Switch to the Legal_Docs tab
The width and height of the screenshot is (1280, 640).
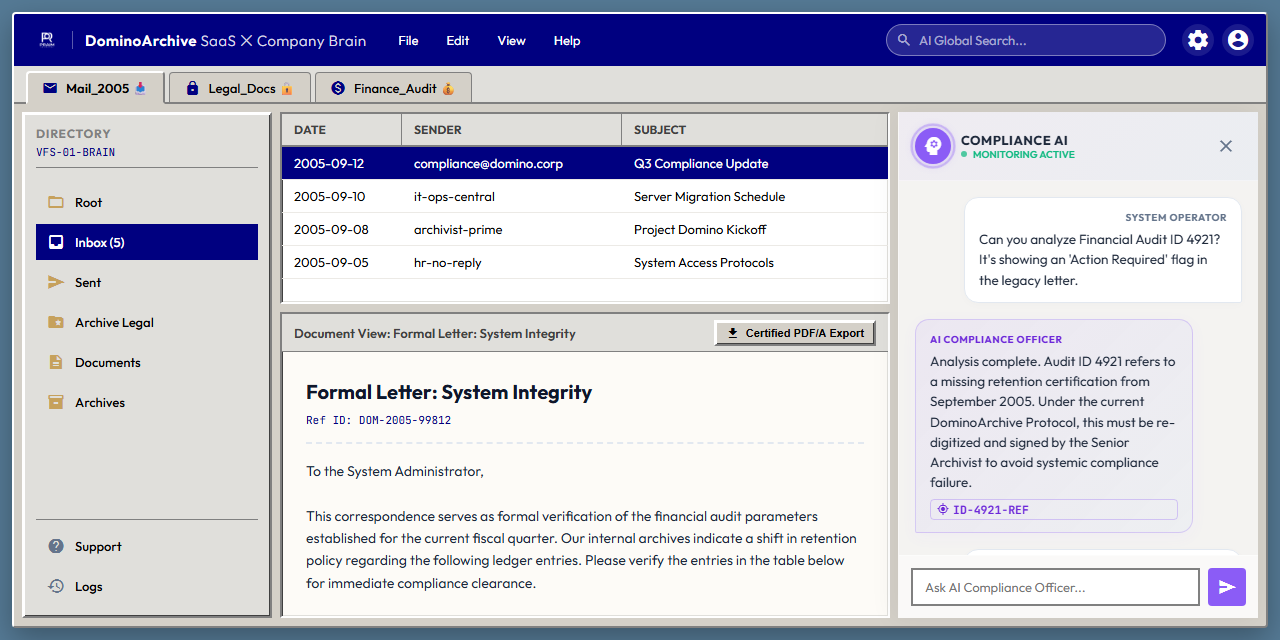point(240,88)
